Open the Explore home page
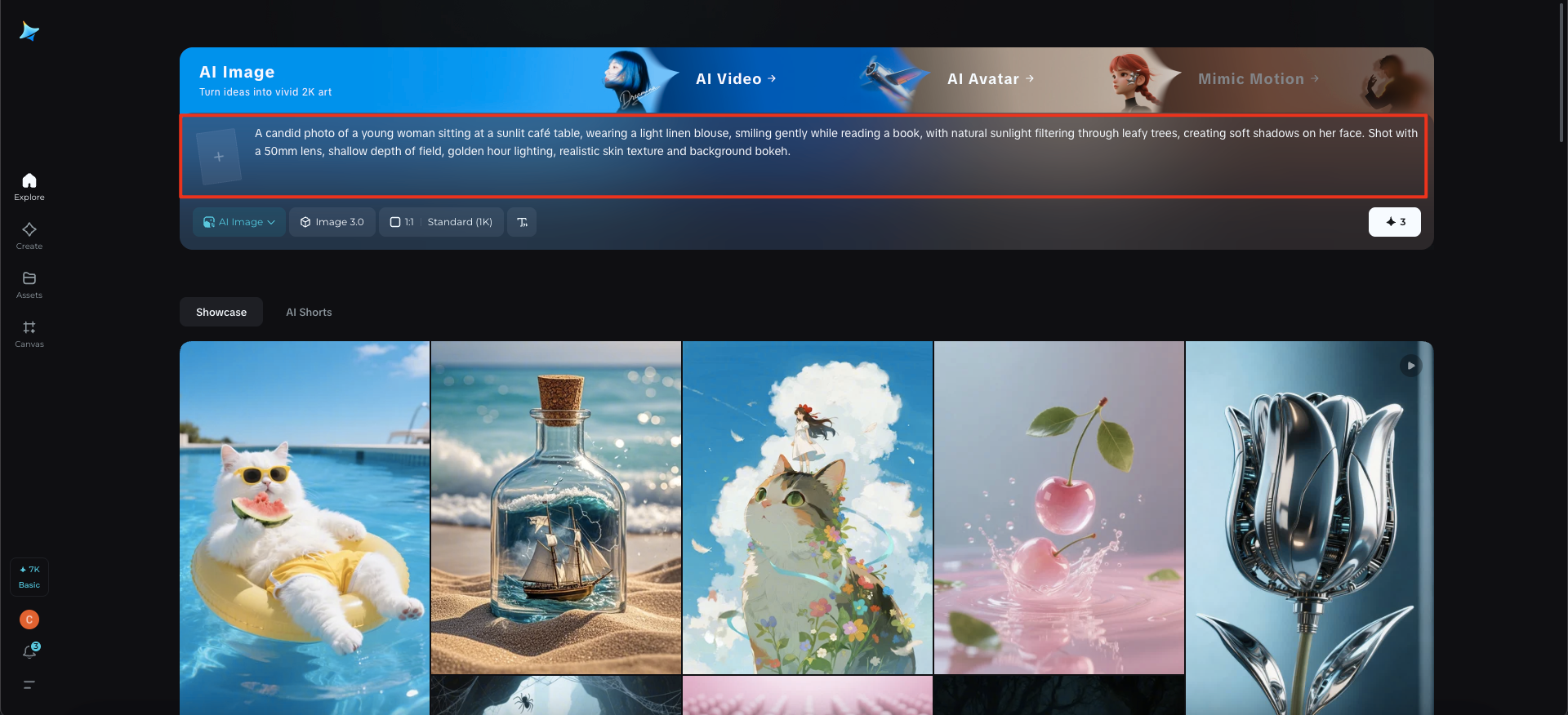This screenshot has width=1568, height=715. (29, 187)
